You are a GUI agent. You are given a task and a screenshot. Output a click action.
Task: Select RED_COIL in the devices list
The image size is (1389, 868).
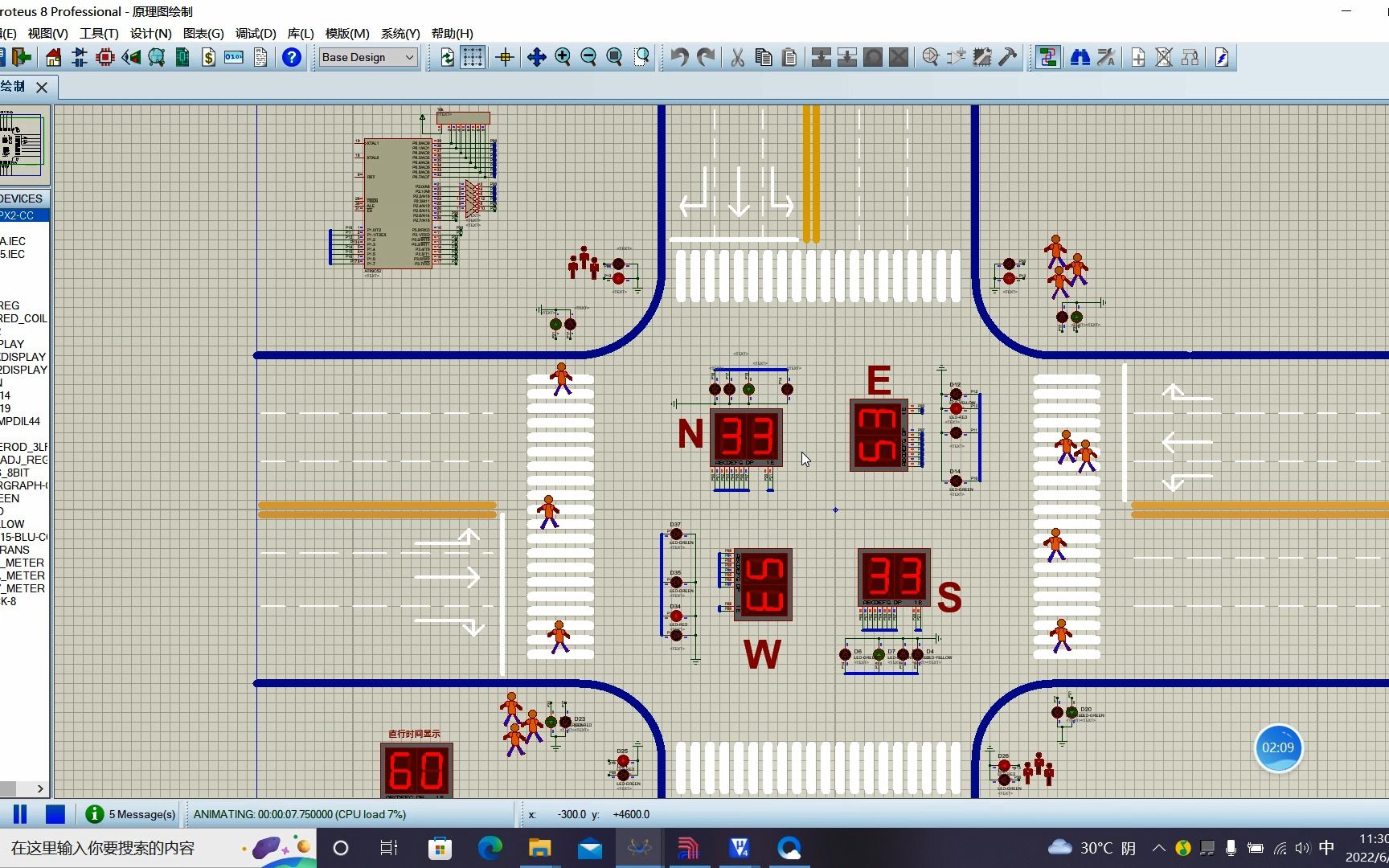click(x=23, y=318)
